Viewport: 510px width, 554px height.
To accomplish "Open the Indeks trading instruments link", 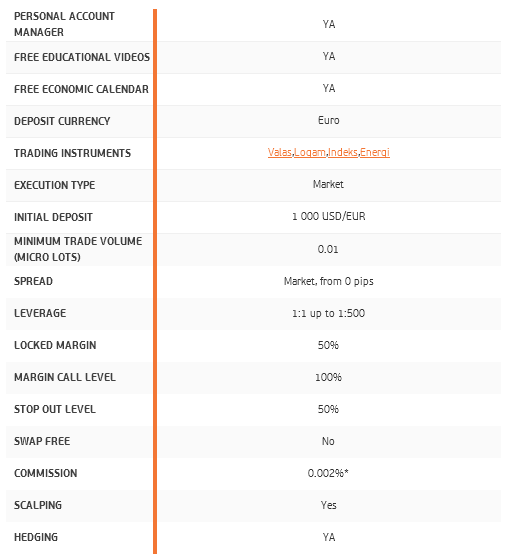I will 343,152.
